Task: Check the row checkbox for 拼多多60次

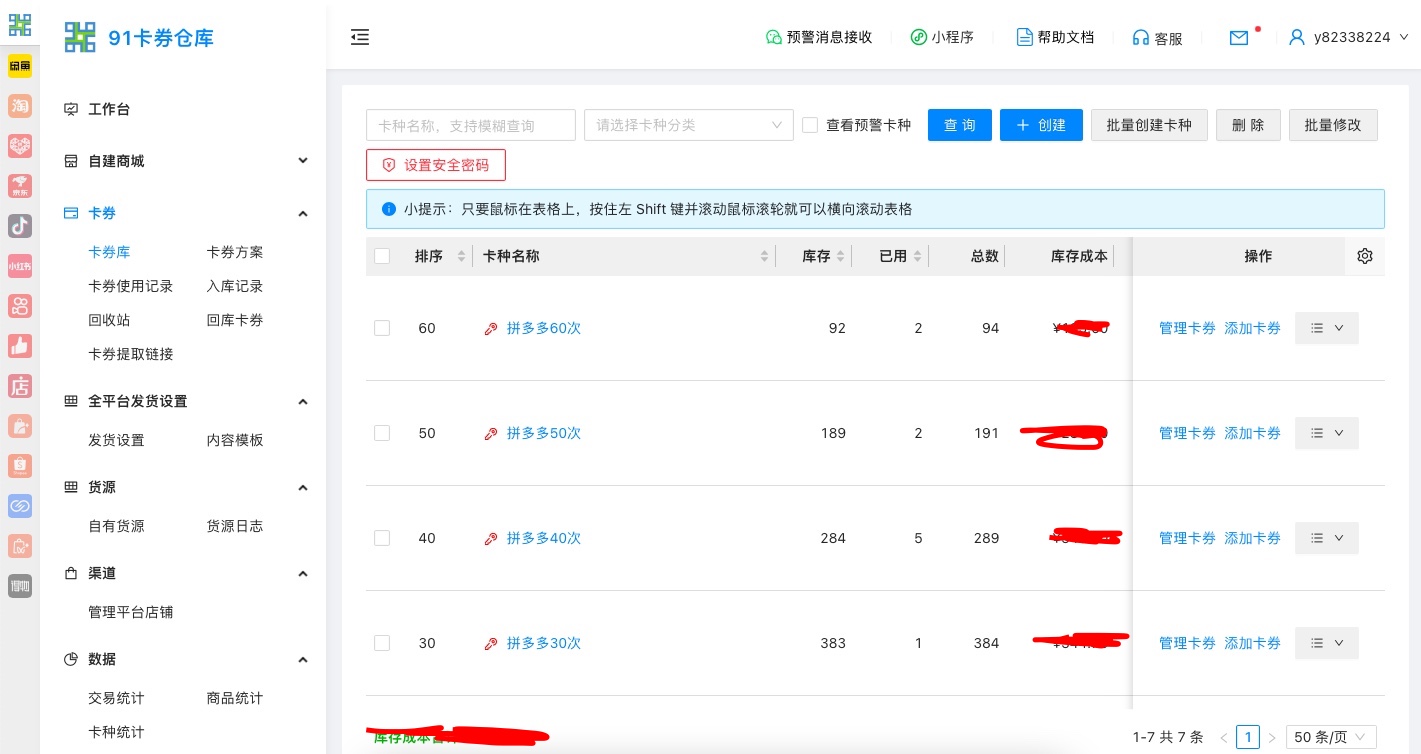Action: pyautogui.click(x=382, y=328)
